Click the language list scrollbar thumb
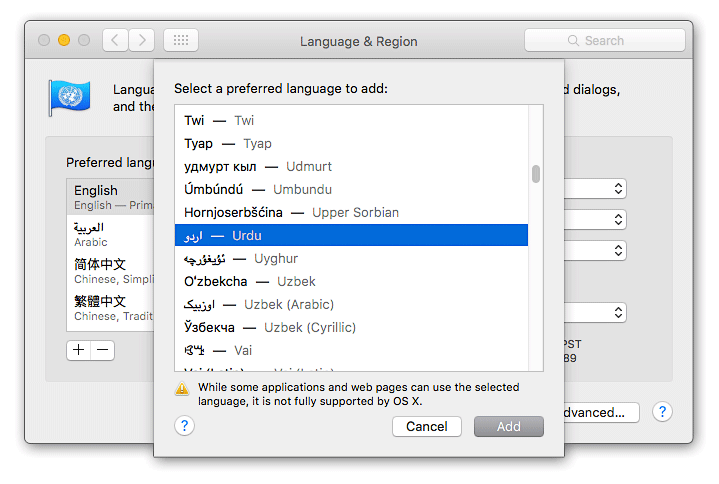 click(x=536, y=174)
